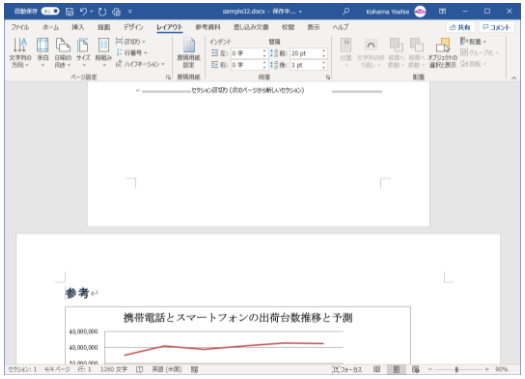Click the undo arrow icon
The height and width of the screenshot is (379, 525).
coord(83,12)
